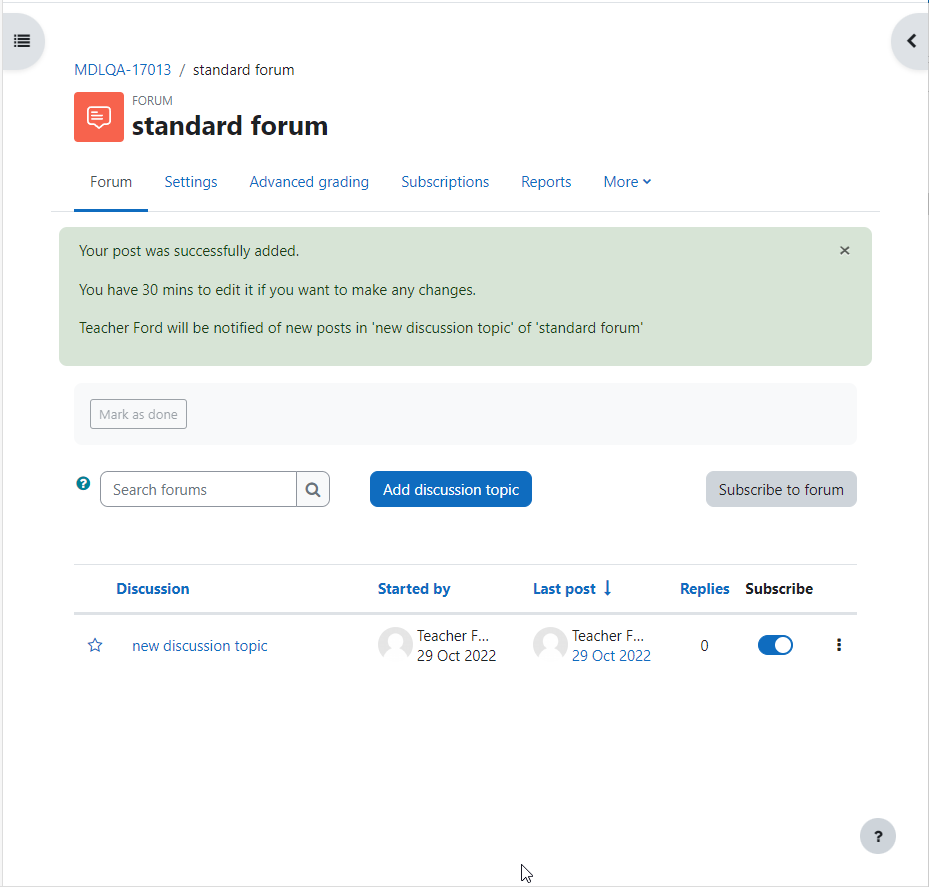Screen dimensions: 929x887
Task: Open the course index drawer icon
Action: 22,41
